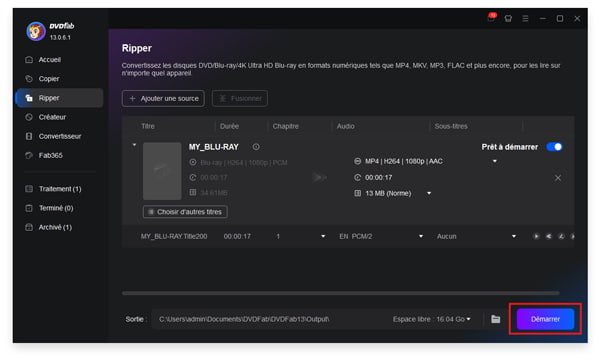Screen dimensions: 600x360
Task: Open the video edit icon for Title200
Action: coord(561,236)
